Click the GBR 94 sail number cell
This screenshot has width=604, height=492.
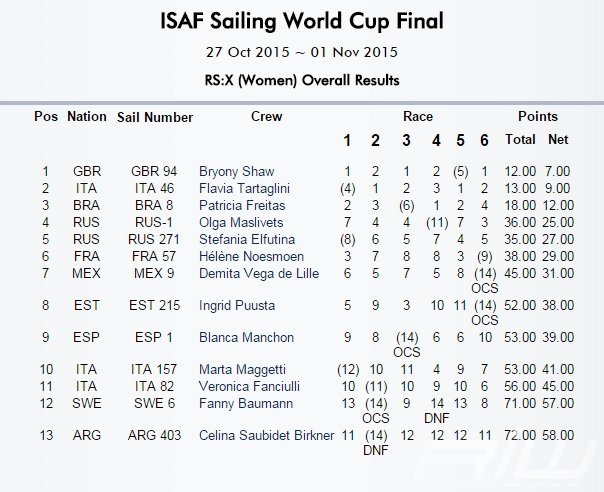(x=154, y=171)
